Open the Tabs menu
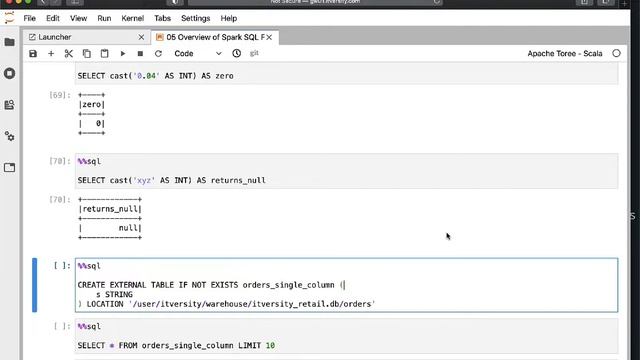Screen dimensions: 640x360 click(162, 18)
